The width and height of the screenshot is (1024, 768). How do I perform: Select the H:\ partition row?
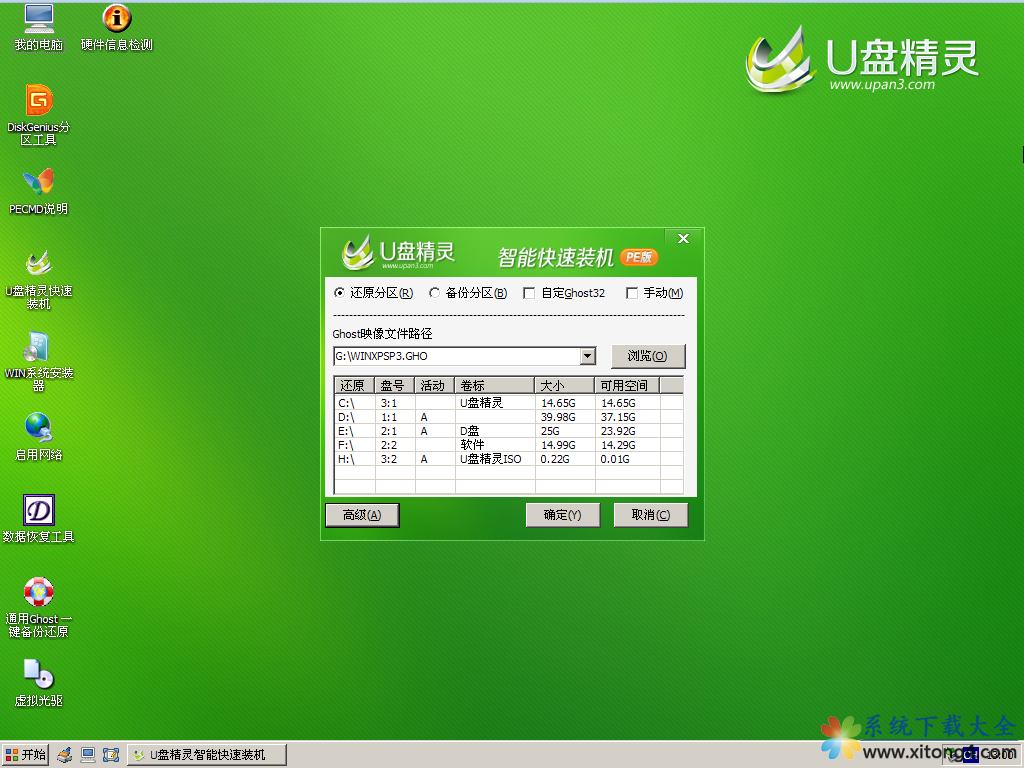509,459
